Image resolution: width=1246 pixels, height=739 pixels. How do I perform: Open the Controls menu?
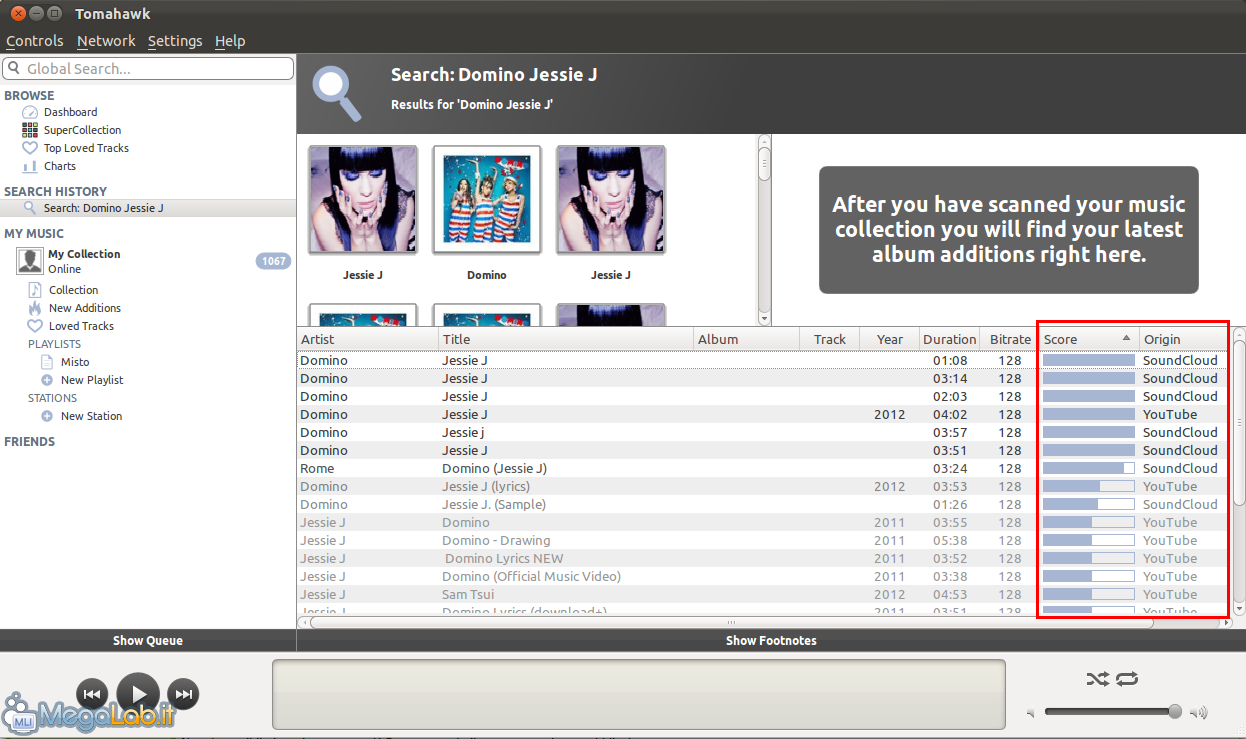(x=35, y=41)
